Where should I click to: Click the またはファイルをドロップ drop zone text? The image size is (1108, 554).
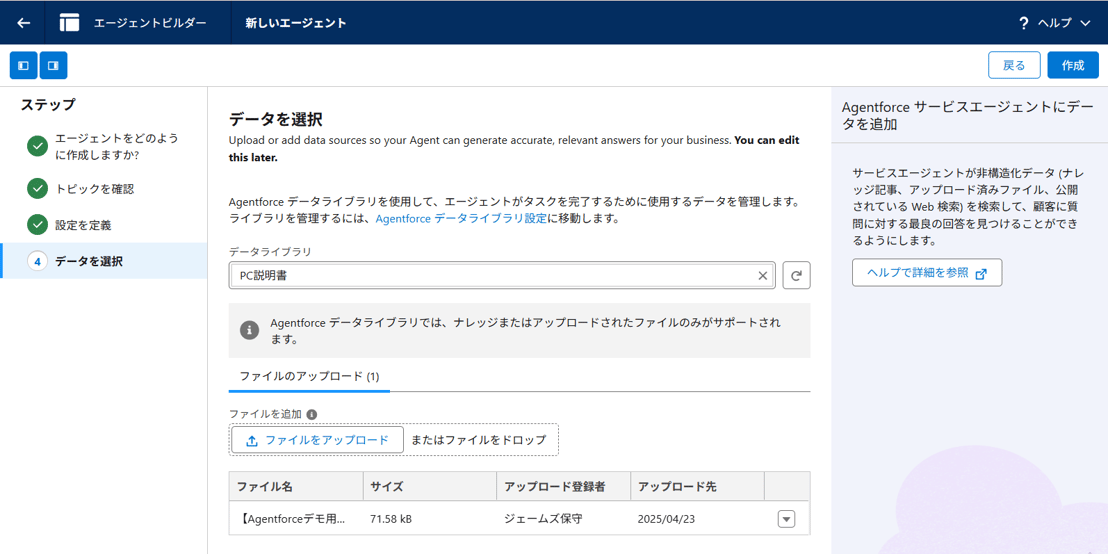pyautogui.click(x=479, y=440)
